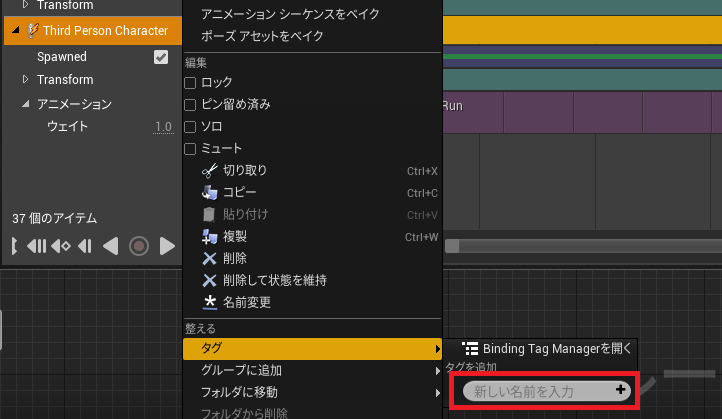Open the グループに追加 submenu arrow
The image size is (722, 419).
[437, 371]
